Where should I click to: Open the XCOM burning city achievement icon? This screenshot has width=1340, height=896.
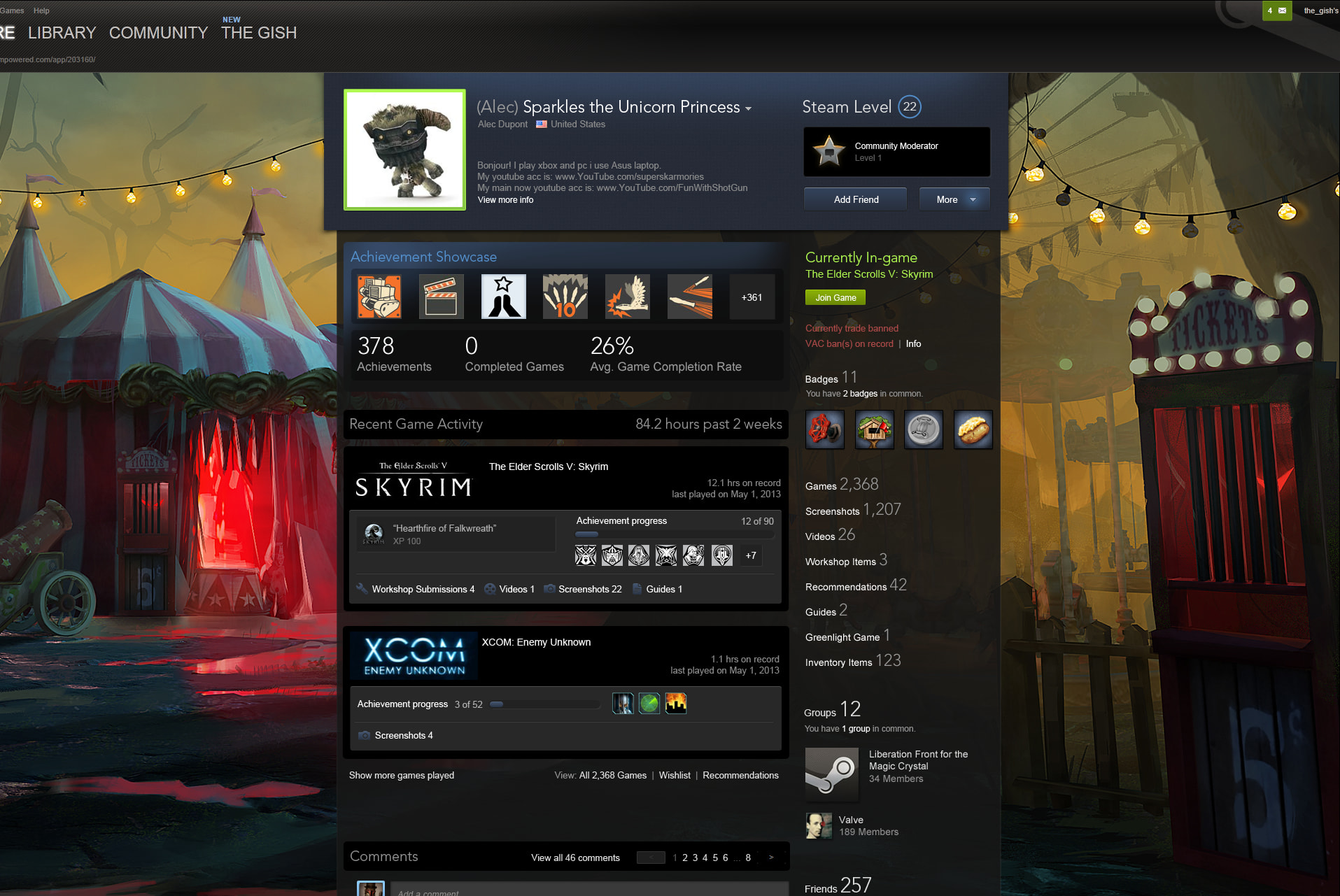[676, 704]
